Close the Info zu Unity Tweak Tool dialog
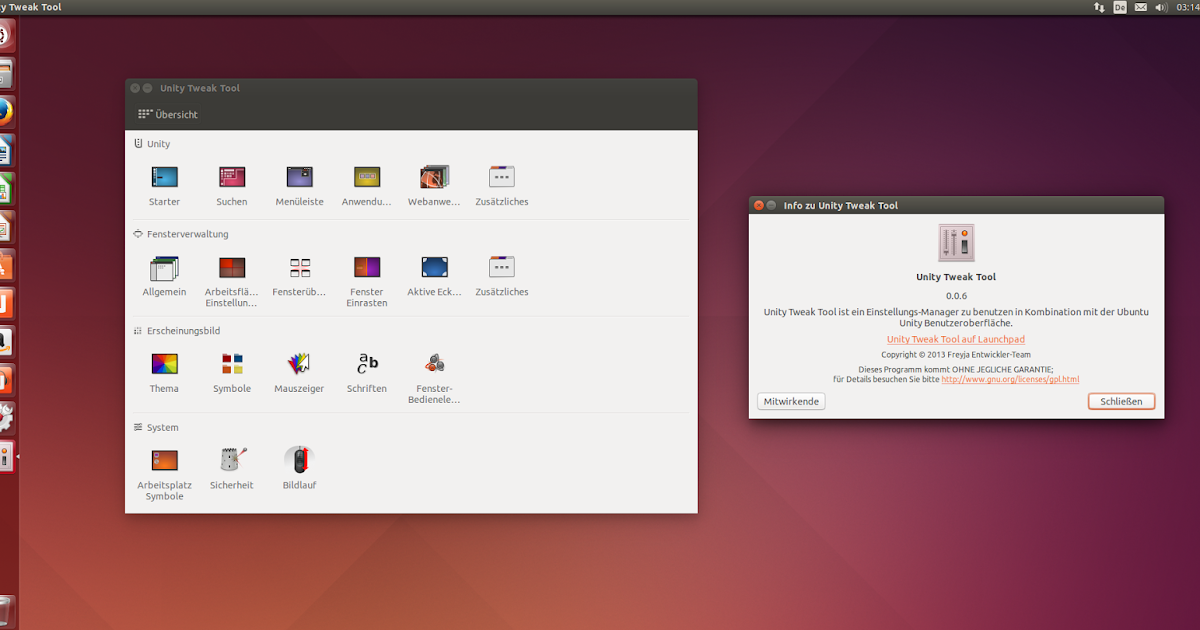 (759, 205)
